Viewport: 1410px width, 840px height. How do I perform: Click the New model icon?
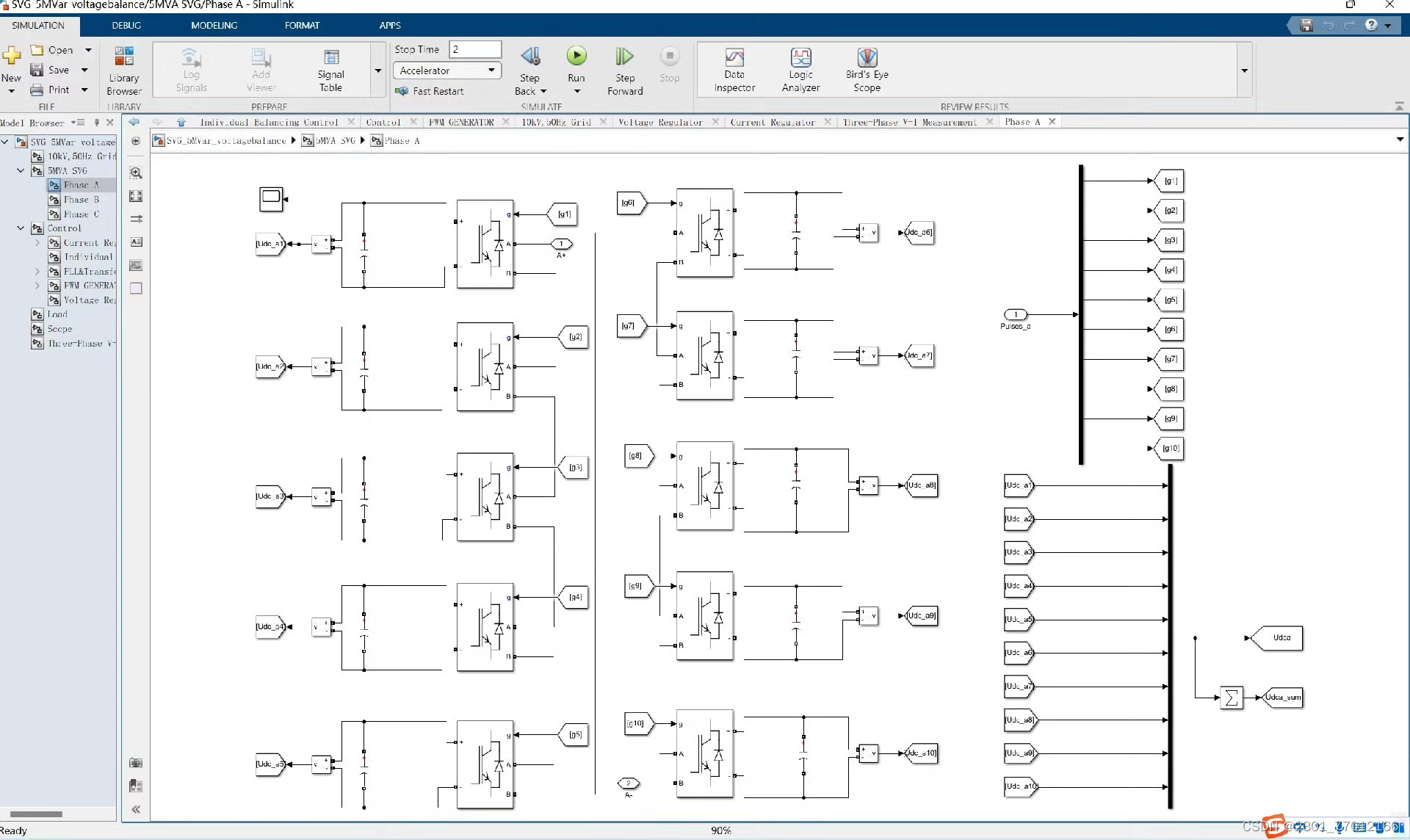[x=12, y=57]
